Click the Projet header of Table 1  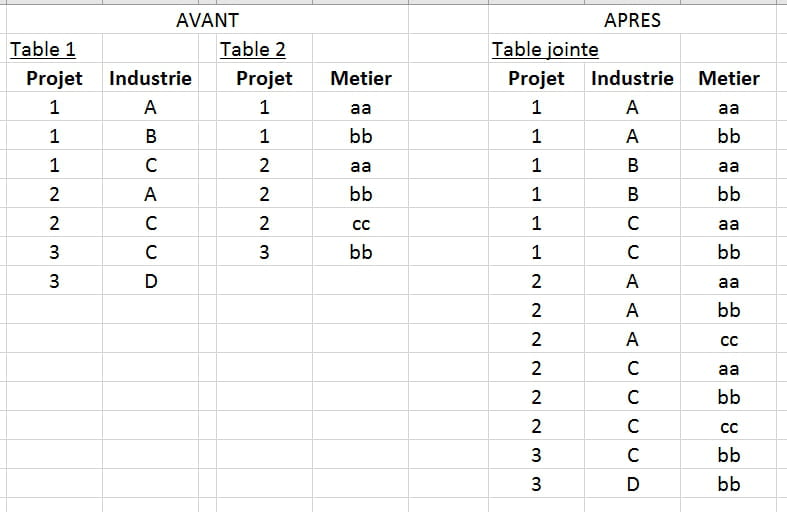(x=54, y=78)
